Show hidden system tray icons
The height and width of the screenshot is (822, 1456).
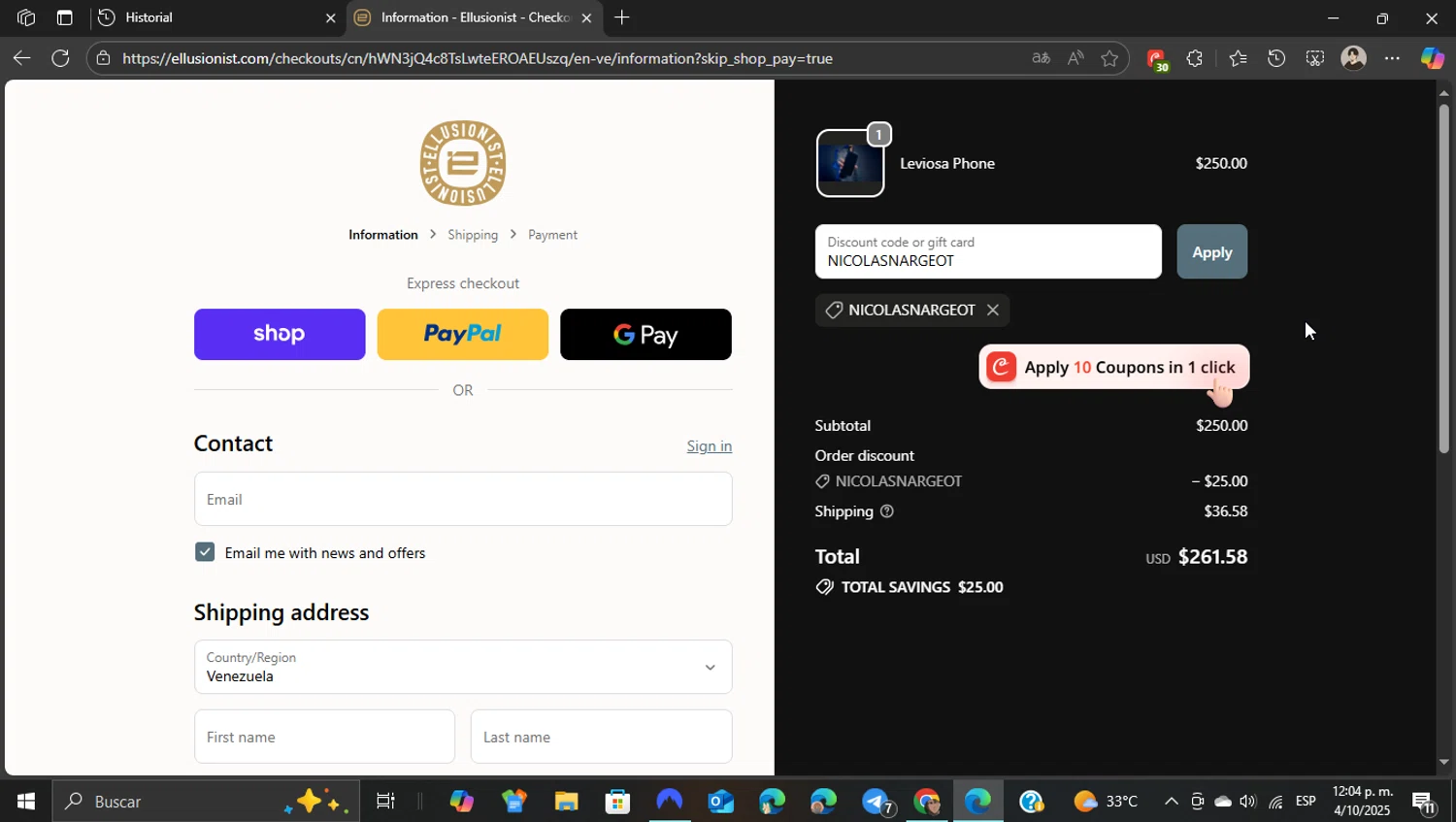coord(1171,802)
